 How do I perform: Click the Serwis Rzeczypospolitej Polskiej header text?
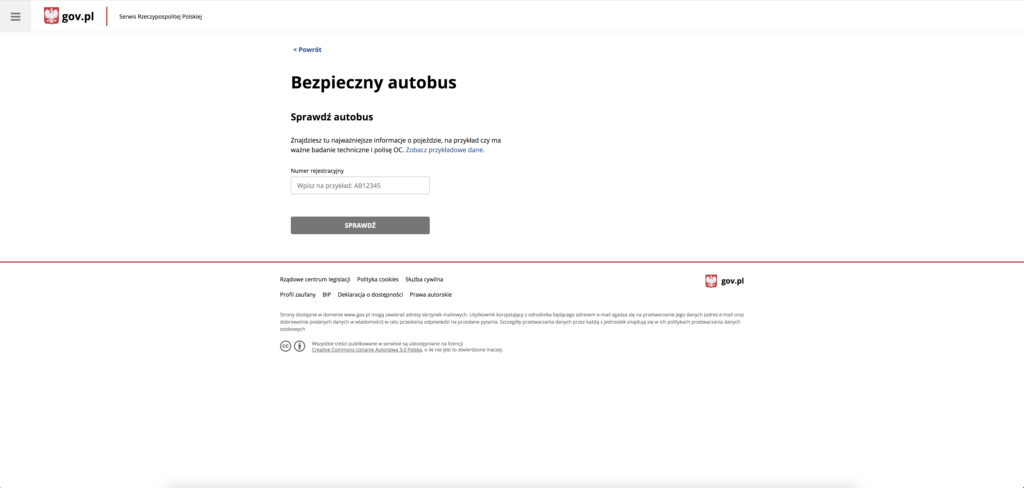coord(161,17)
